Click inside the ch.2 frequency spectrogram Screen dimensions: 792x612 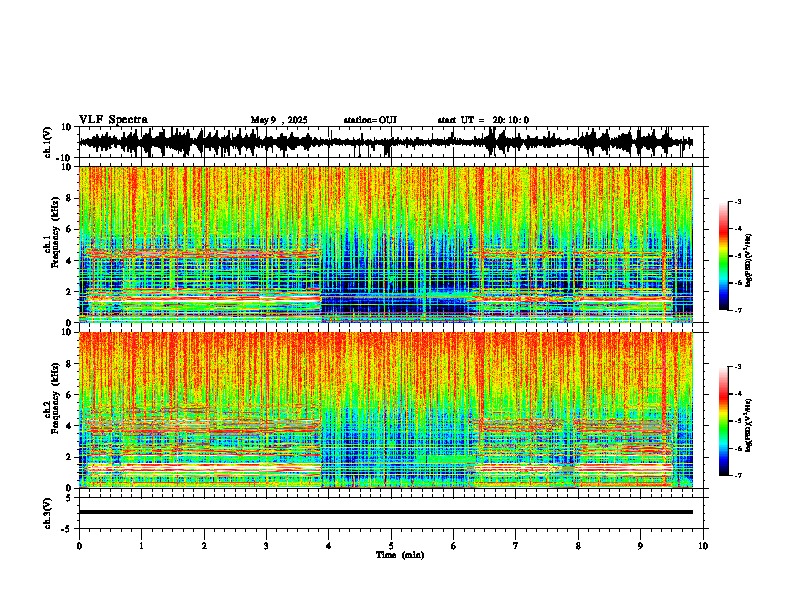click(x=385, y=410)
